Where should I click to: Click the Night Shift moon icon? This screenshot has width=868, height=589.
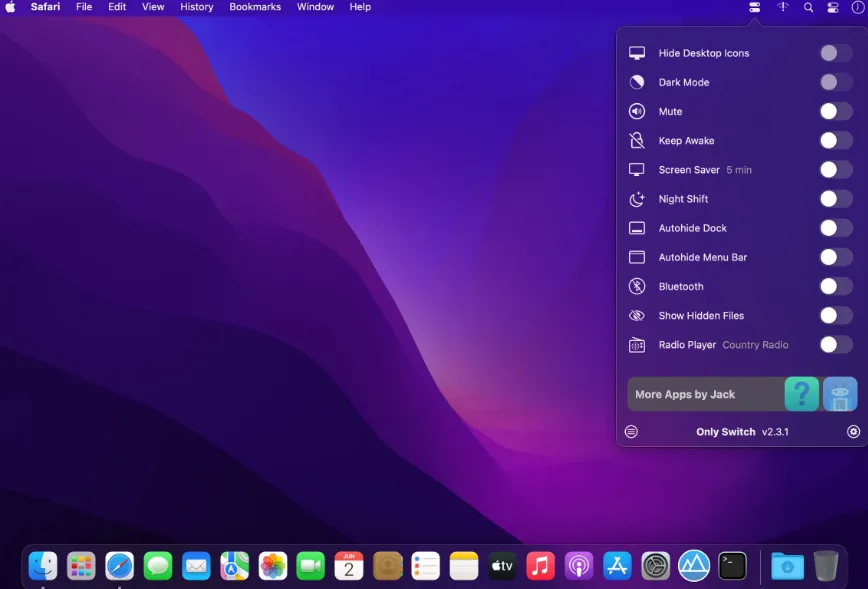(637, 199)
